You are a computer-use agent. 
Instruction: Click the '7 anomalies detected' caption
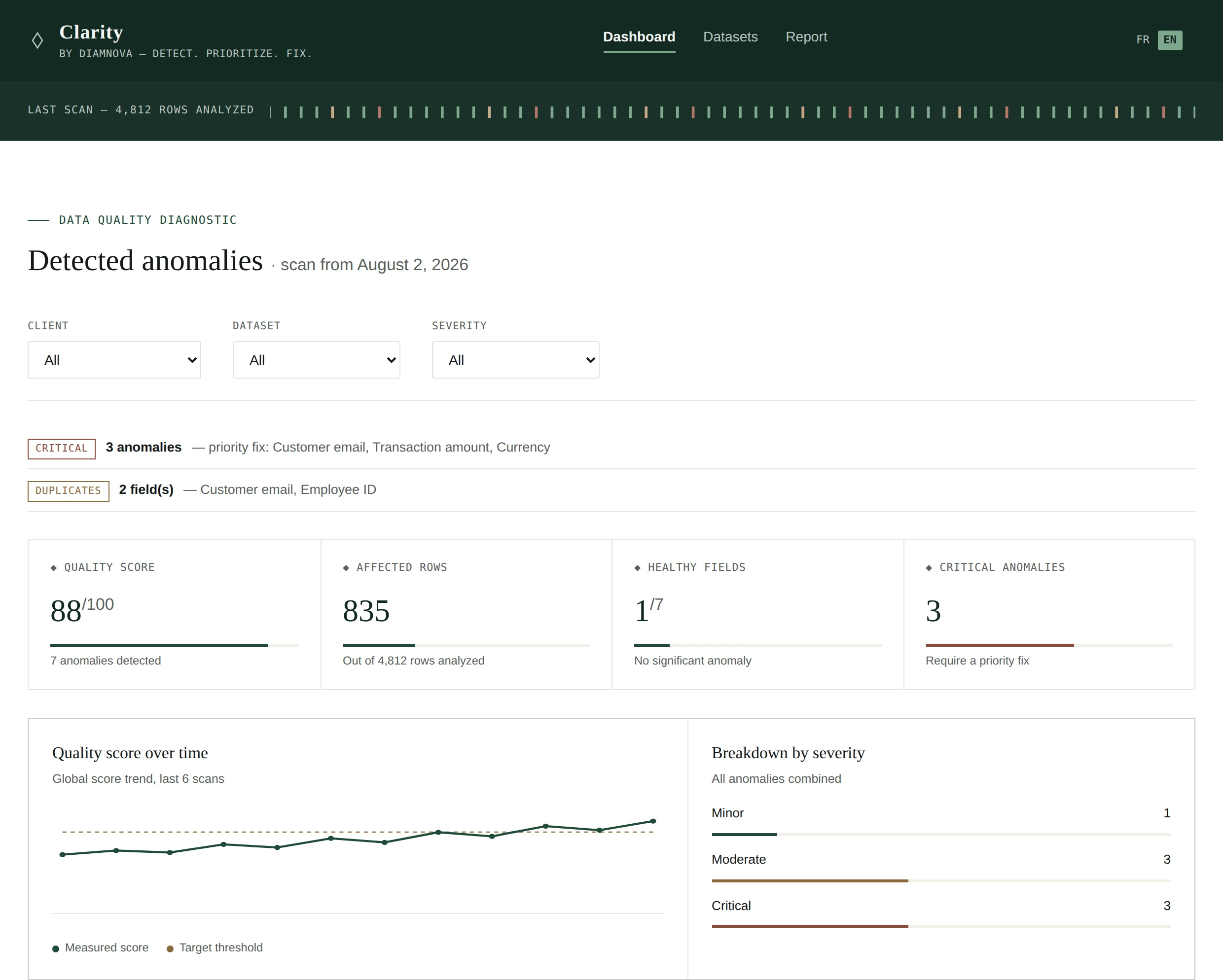tap(106, 660)
